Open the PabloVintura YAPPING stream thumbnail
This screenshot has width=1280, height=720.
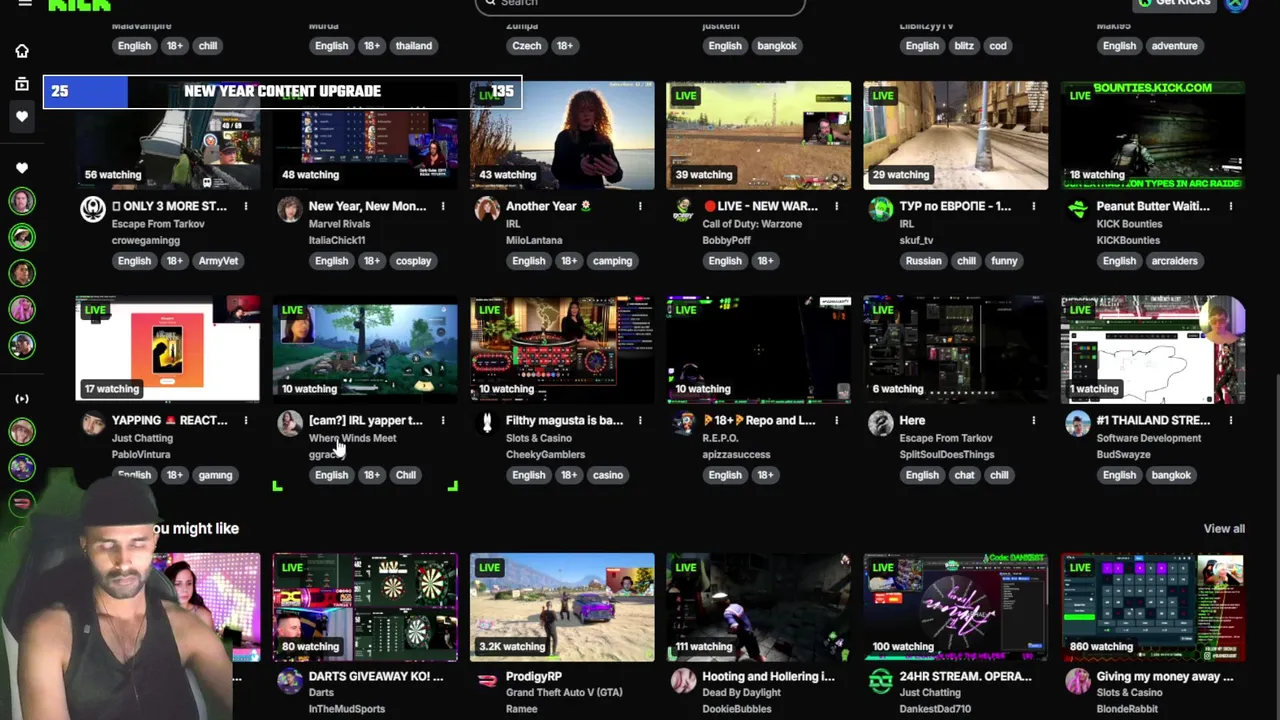pos(168,349)
